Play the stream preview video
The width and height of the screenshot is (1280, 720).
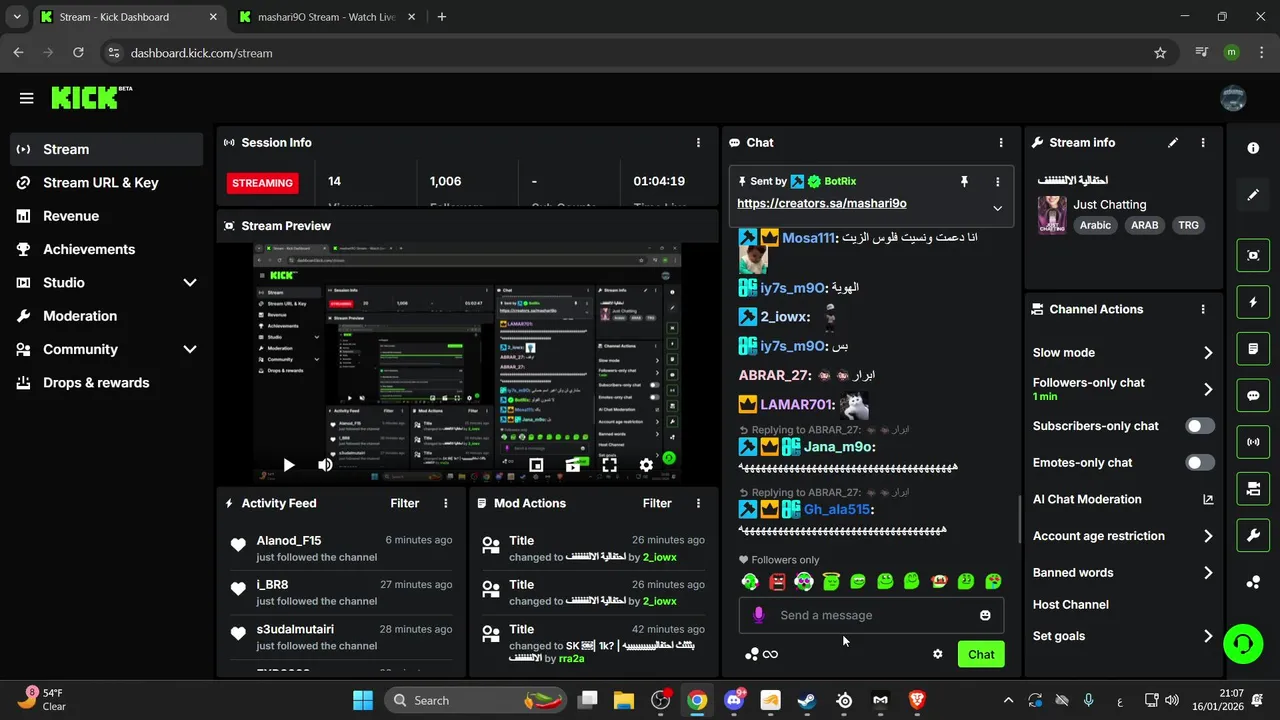(289, 465)
